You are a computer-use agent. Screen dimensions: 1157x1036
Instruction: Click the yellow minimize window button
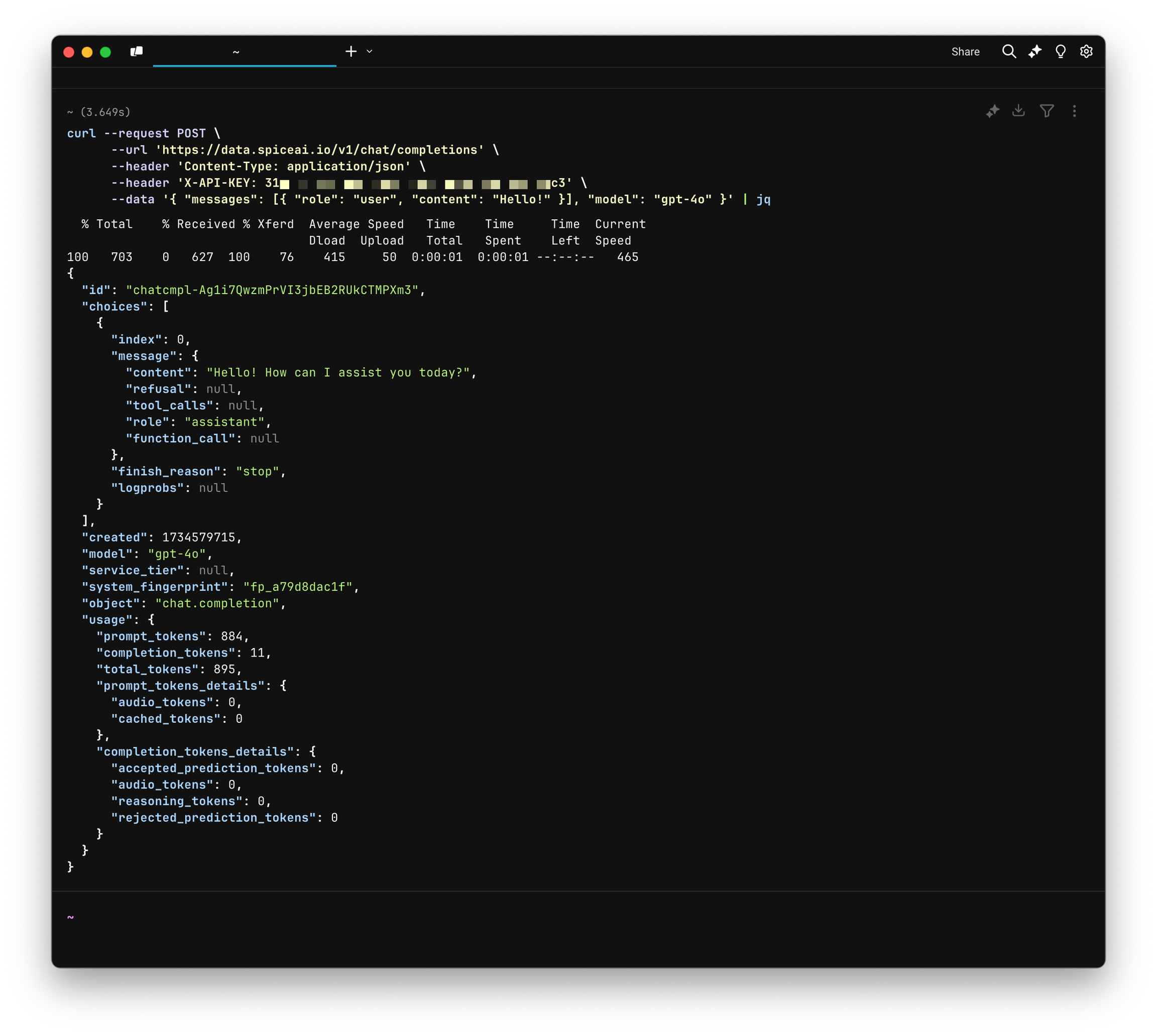[x=87, y=52]
